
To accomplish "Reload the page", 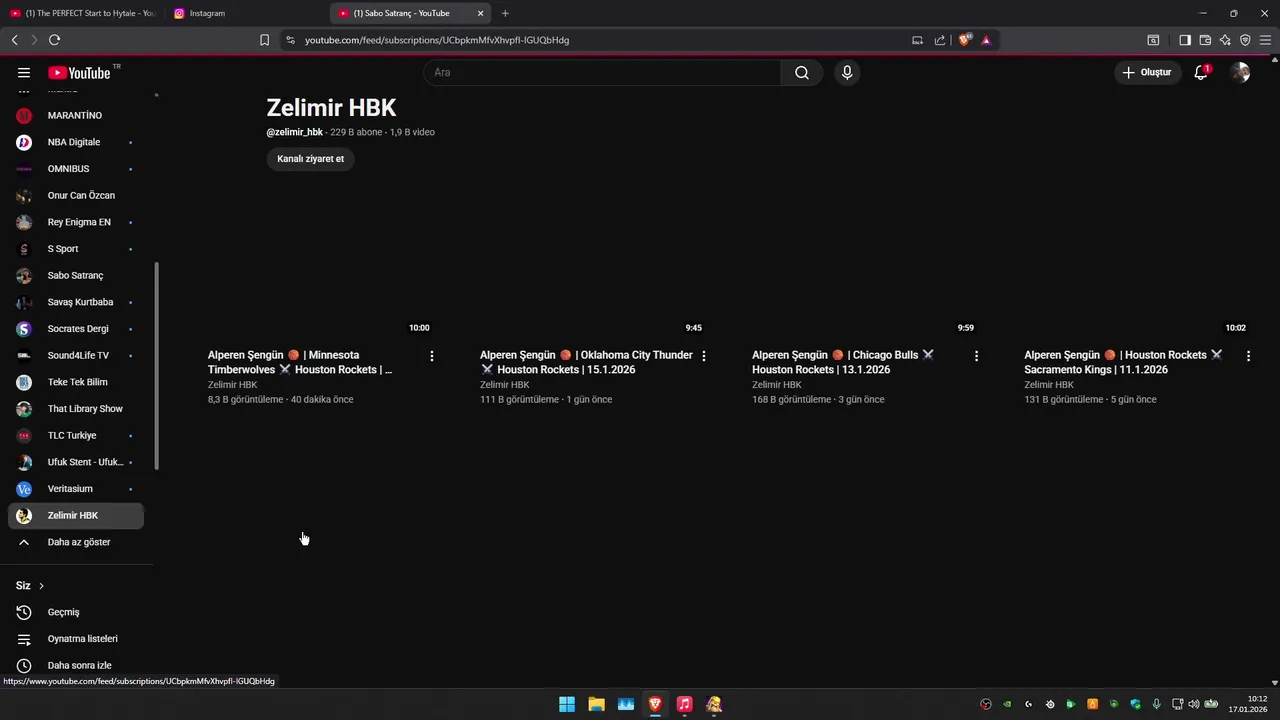I will (x=54, y=40).
